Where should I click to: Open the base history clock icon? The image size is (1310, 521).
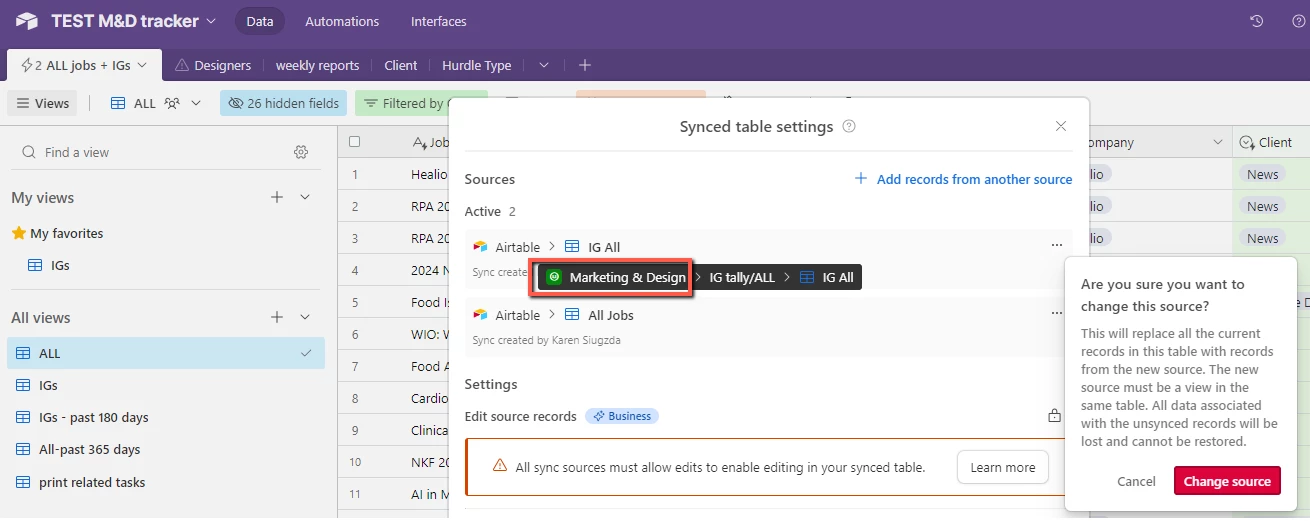point(1257,21)
